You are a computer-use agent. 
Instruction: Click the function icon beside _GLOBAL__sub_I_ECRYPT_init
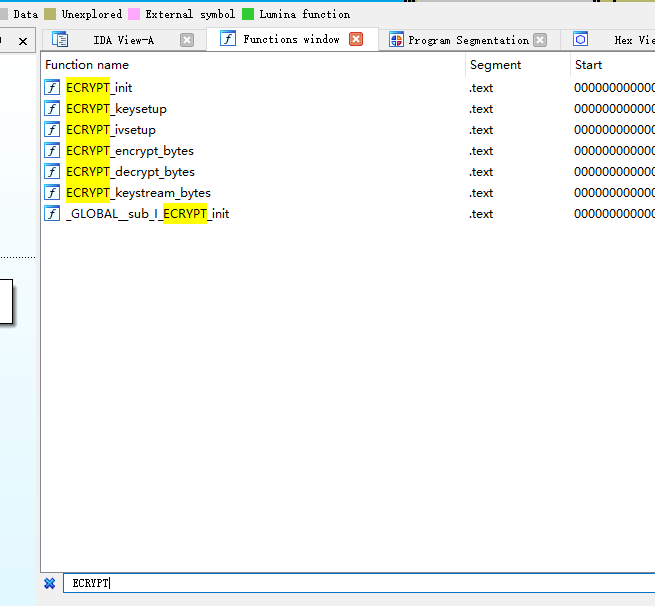[52, 213]
